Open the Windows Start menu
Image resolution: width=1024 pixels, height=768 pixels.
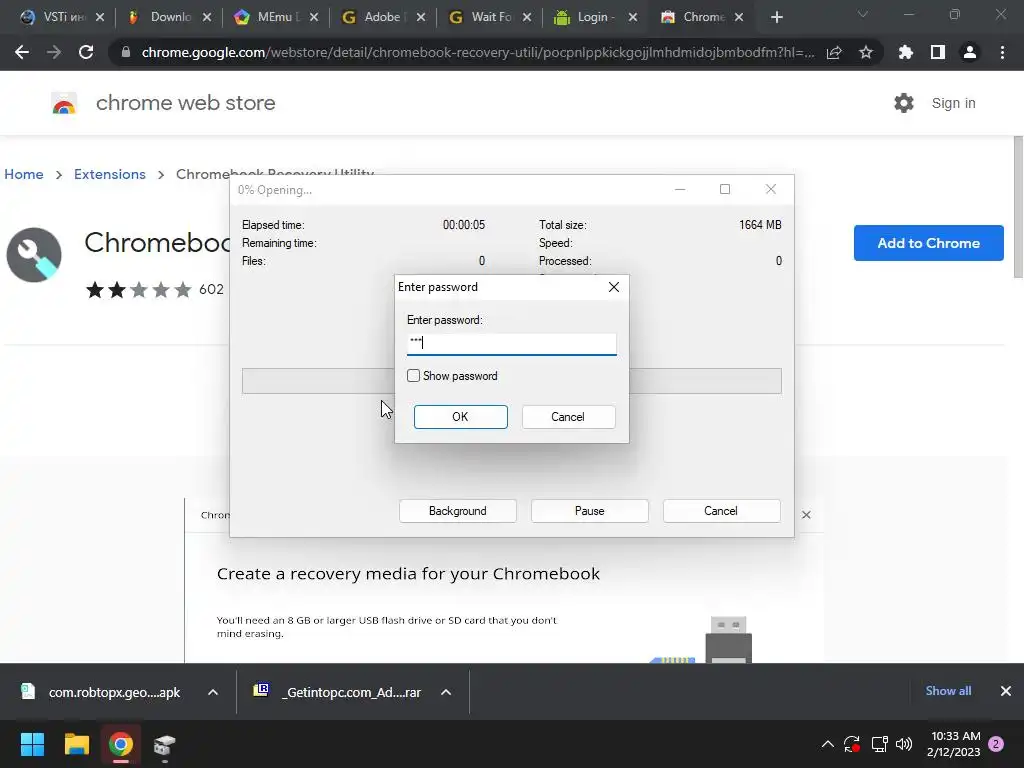(x=32, y=744)
